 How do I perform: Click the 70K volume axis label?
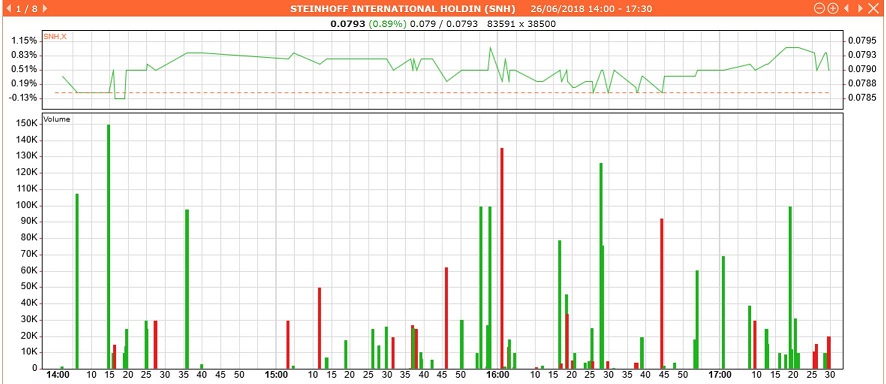[x=28, y=255]
